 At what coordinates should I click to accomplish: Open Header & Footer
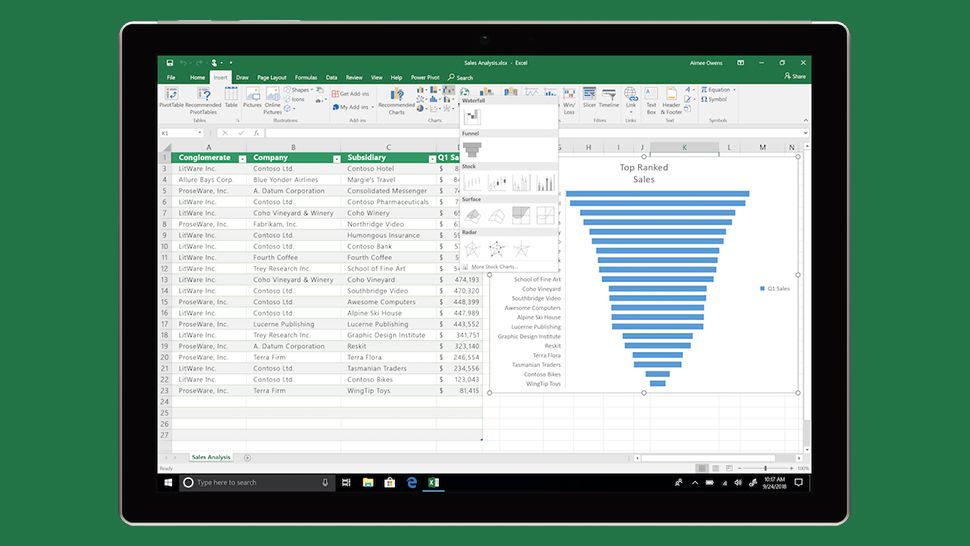coord(671,100)
